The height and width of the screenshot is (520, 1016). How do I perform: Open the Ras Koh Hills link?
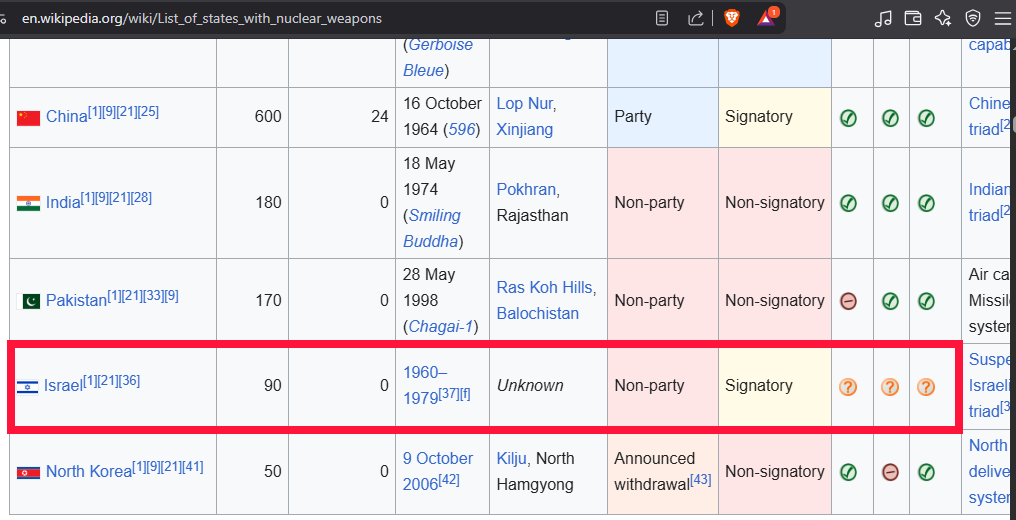(x=544, y=288)
